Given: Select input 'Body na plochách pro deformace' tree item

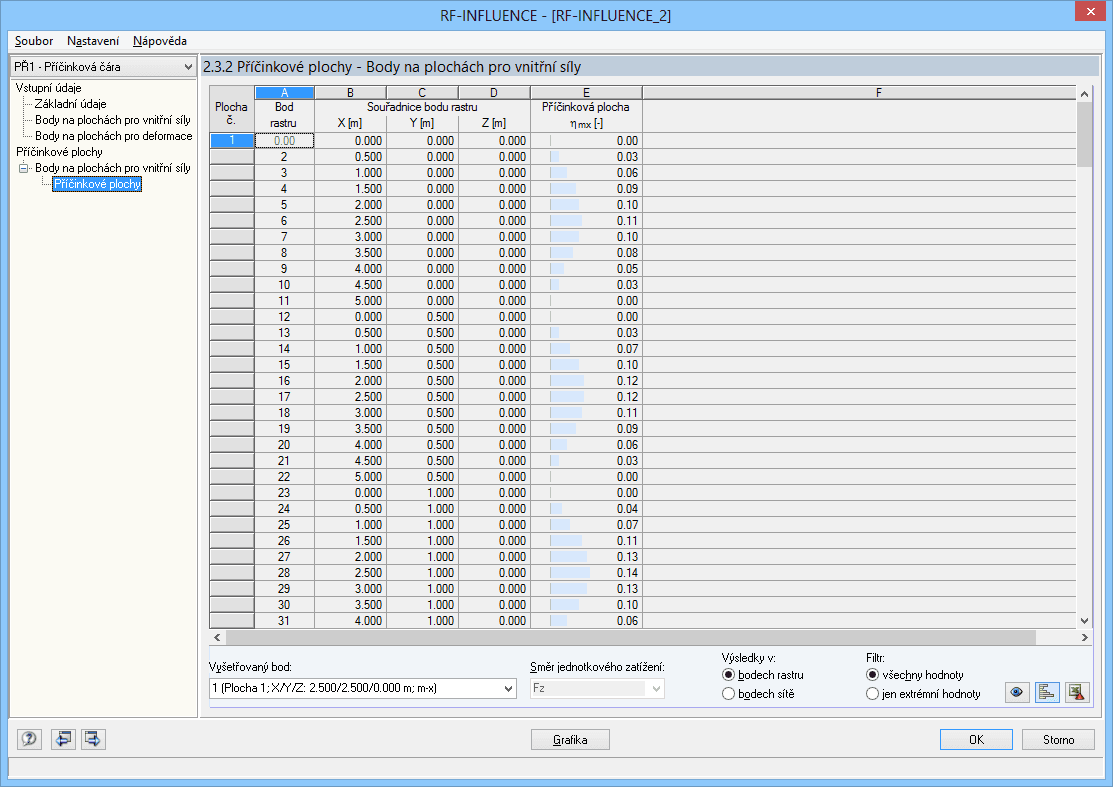Looking at the screenshot, I should [114, 136].
